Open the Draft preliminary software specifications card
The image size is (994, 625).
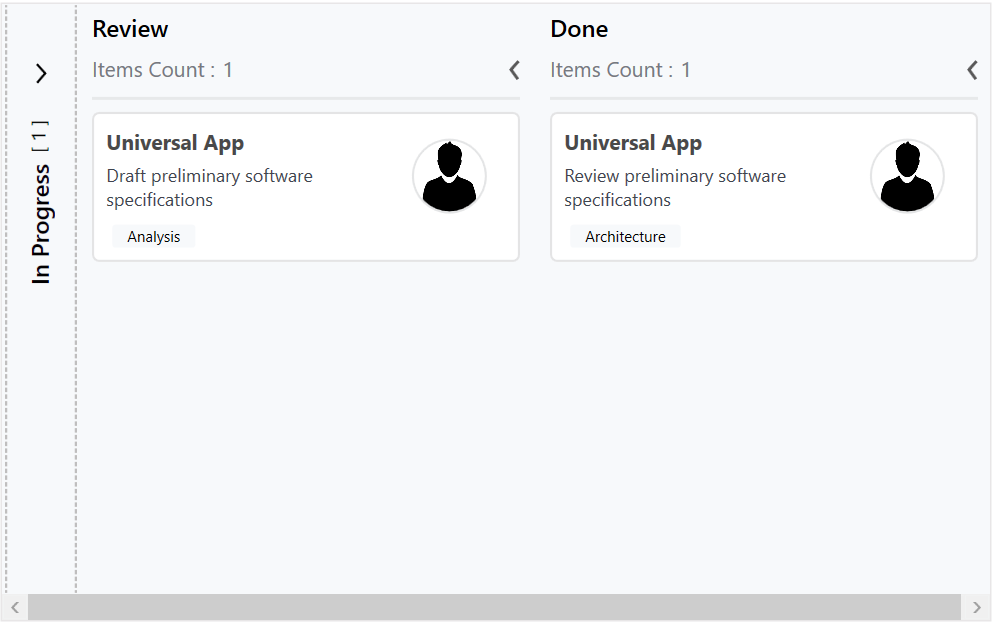click(x=306, y=187)
